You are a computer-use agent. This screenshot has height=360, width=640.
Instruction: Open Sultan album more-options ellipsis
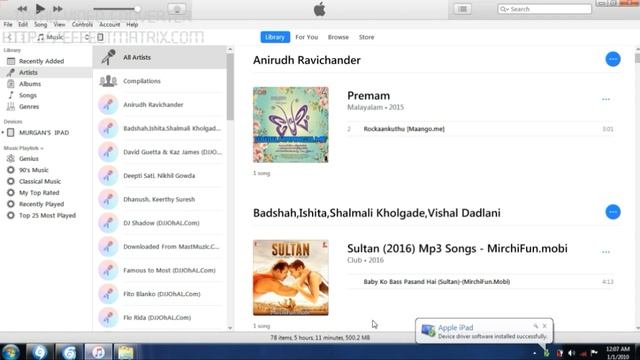pos(606,252)
